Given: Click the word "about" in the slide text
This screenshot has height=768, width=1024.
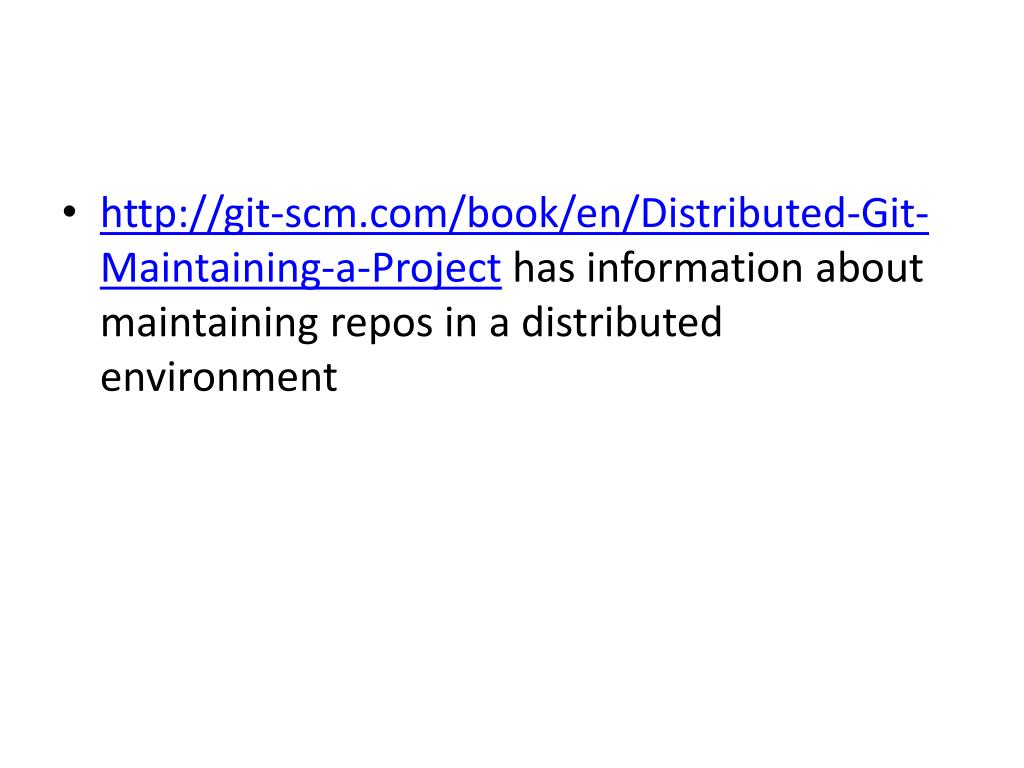Looking at the screenshot, I should pyautogui.click(x=872, y=269).
